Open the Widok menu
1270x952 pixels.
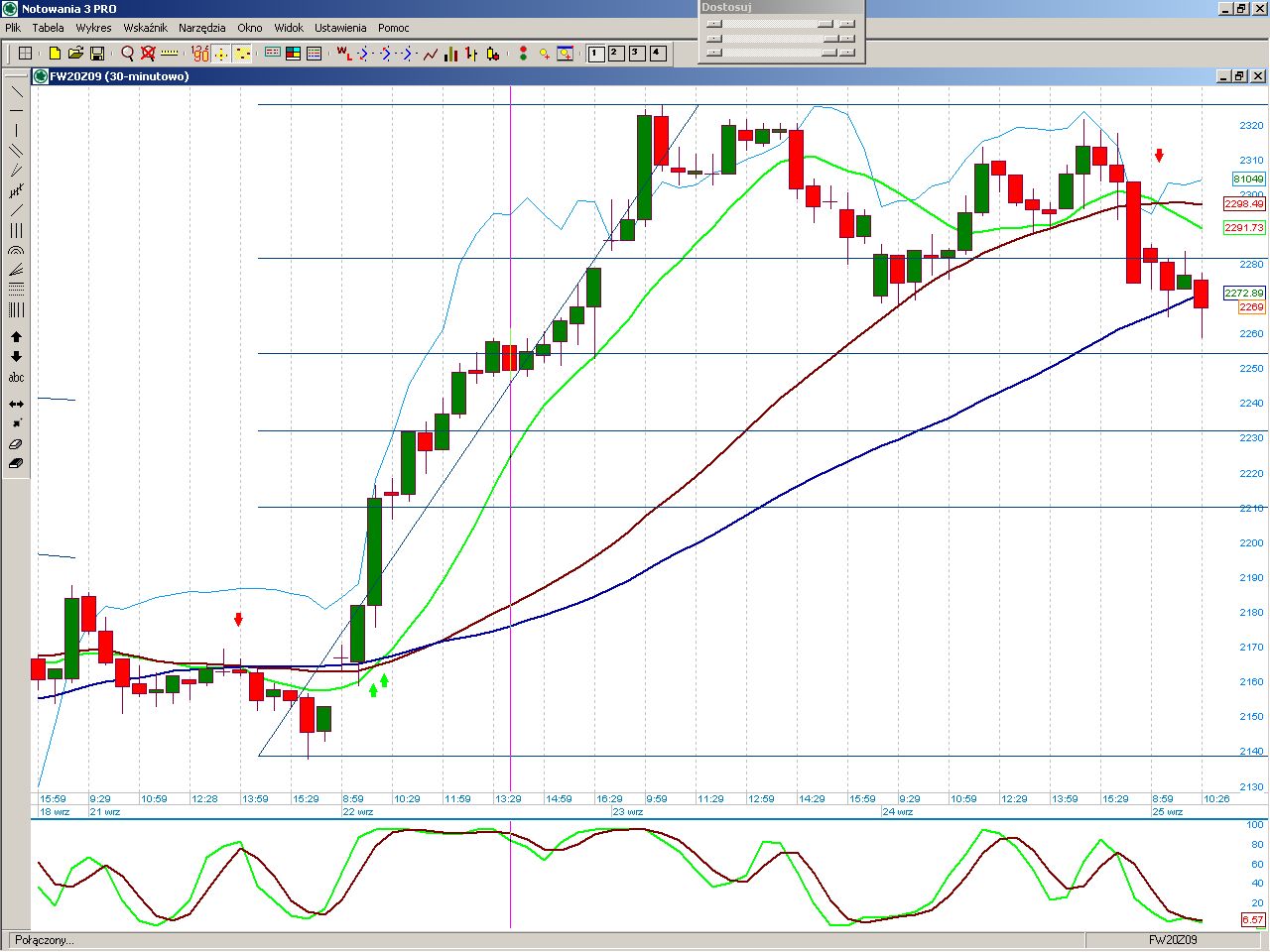click(x=289, y=28)
